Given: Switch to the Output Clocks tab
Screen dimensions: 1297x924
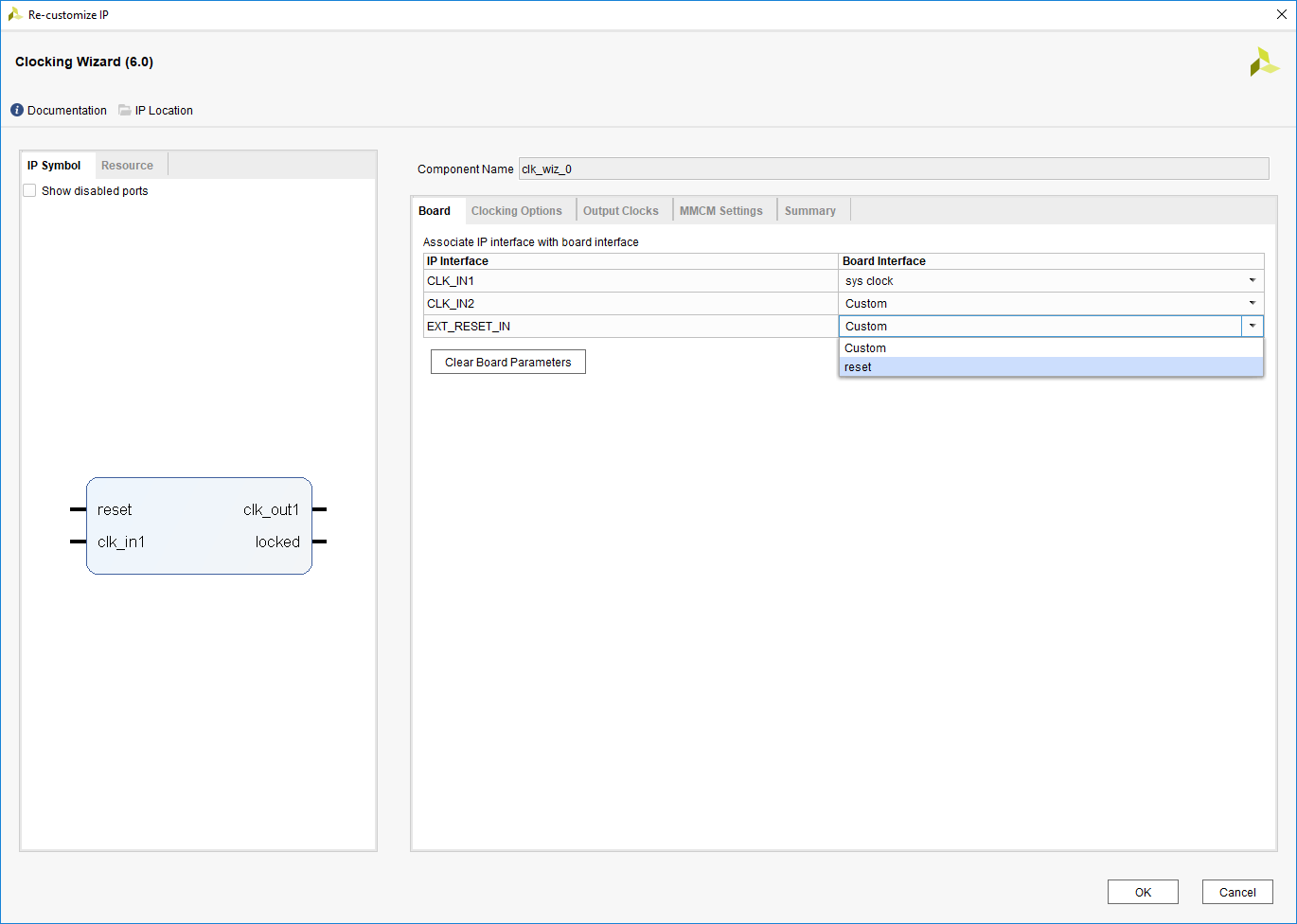Looking at the screenshot, I should click(x=621, y=211).
